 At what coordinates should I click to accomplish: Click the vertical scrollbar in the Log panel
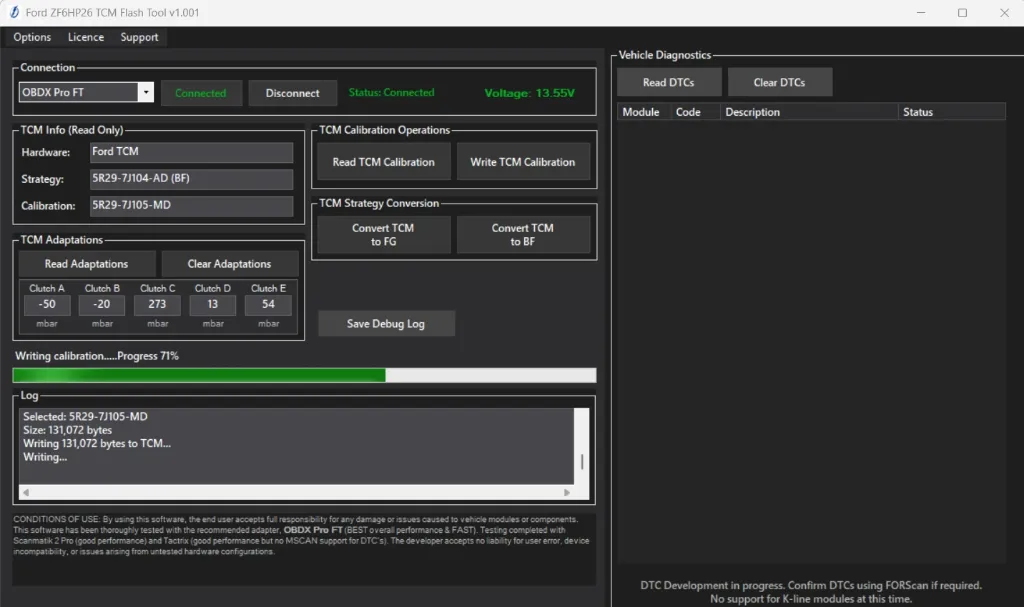tap(581, 450)
